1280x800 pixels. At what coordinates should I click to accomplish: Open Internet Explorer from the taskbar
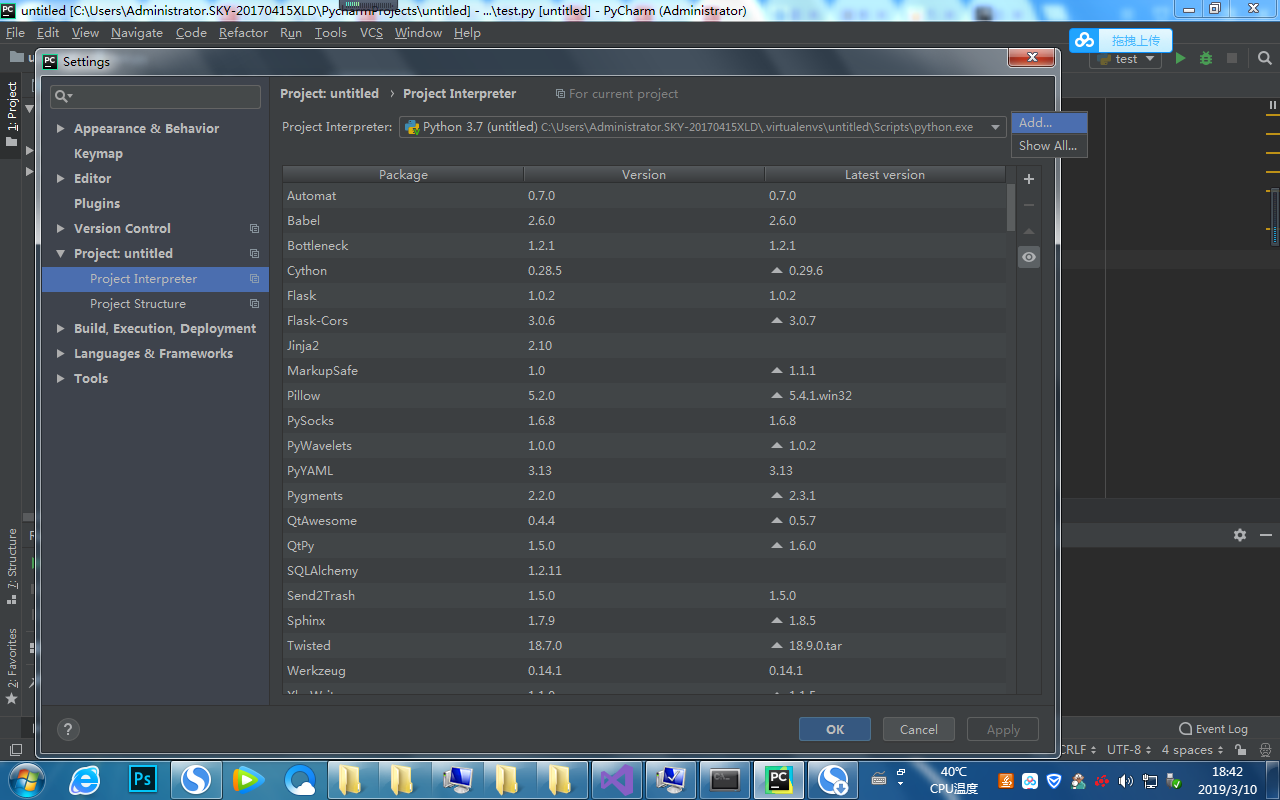pyautogui.click(x=84, y=779)
